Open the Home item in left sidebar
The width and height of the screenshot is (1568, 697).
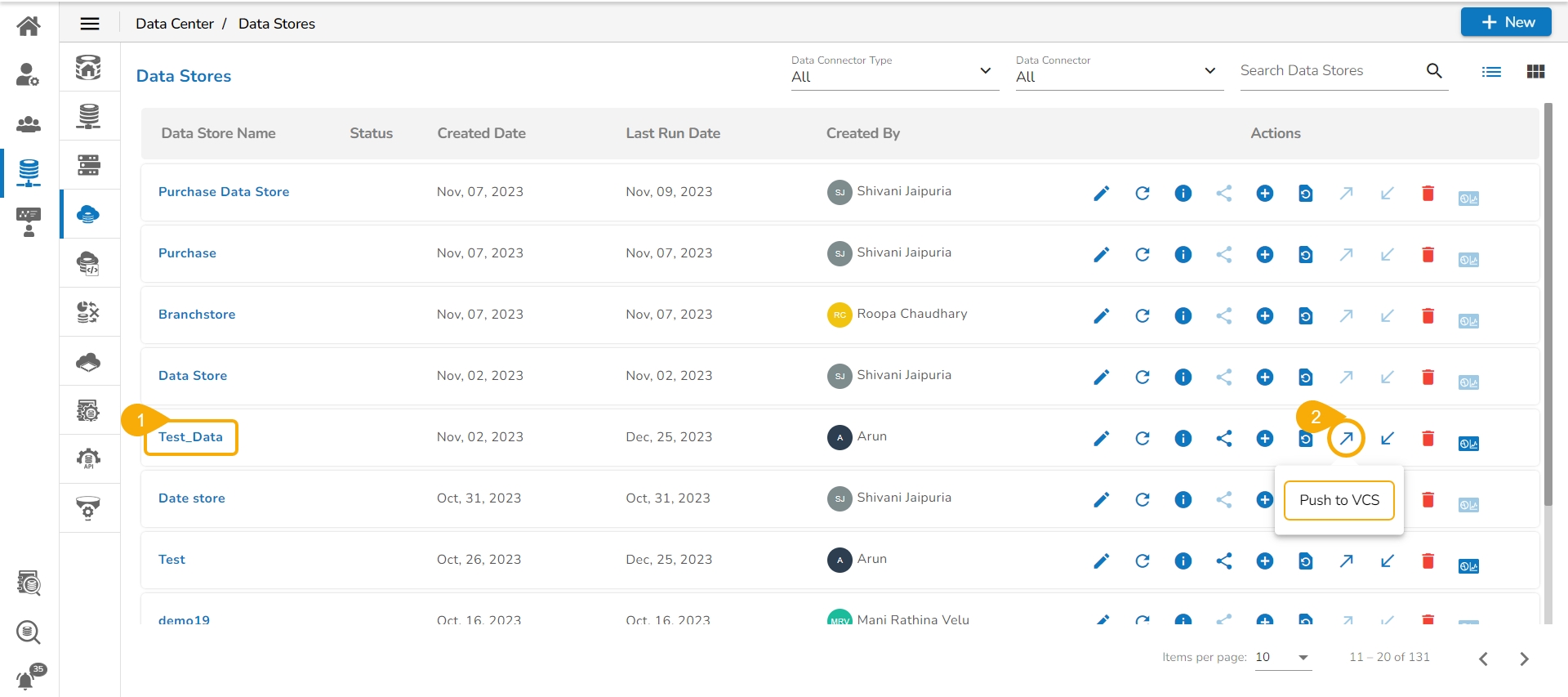tap(29, 26)
